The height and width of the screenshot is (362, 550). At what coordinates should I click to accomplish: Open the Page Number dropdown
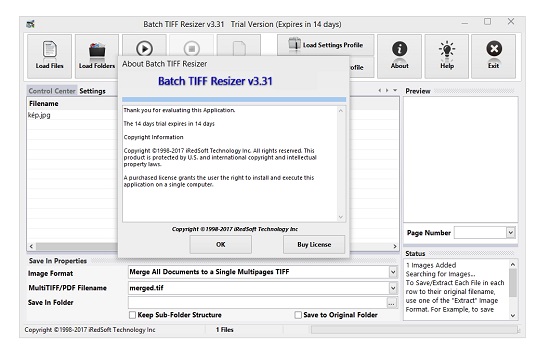[511, 233]
